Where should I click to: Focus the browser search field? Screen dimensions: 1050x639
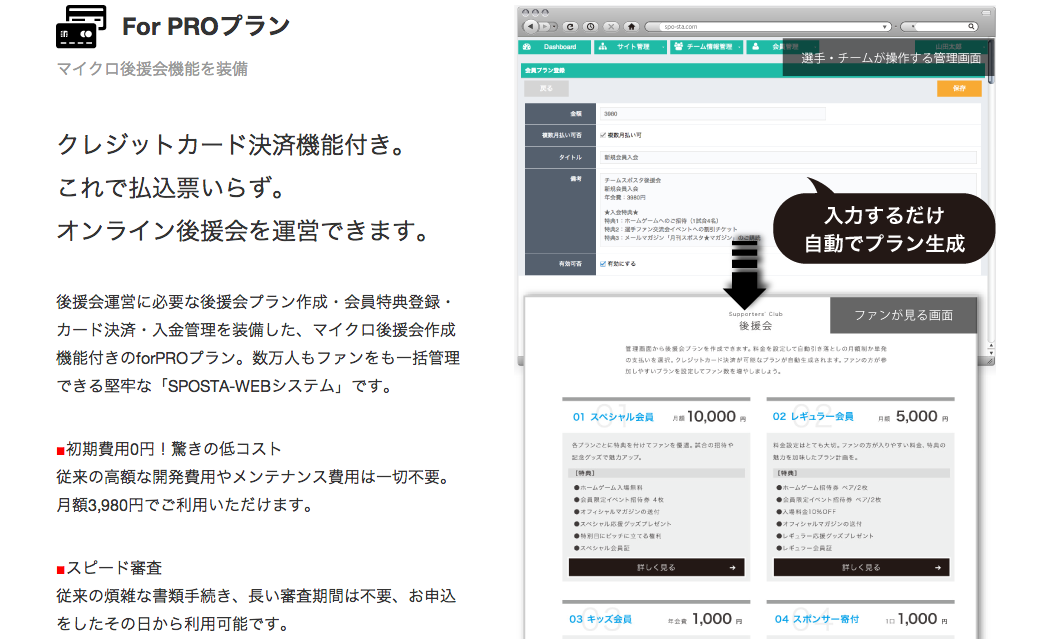pyautogui.click(x=939, y=27)
